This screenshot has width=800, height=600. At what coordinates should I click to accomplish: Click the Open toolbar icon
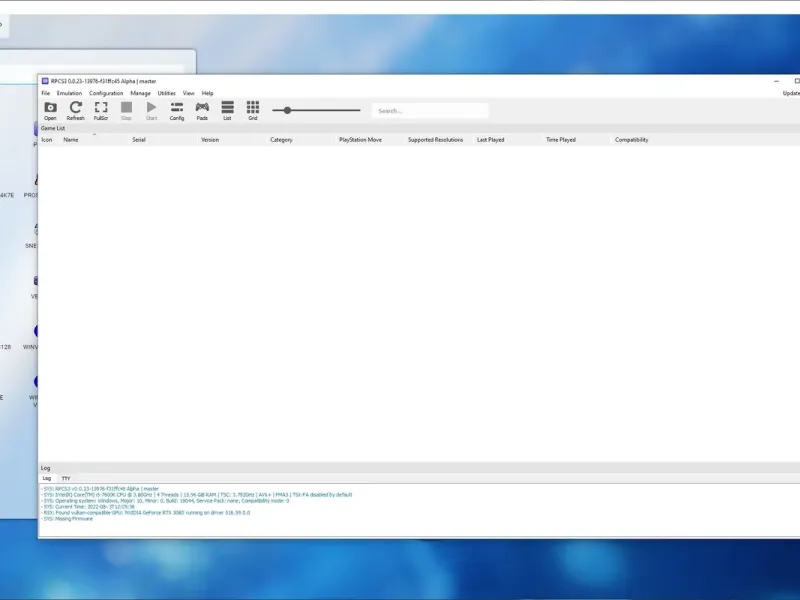(x=50, y=110)
